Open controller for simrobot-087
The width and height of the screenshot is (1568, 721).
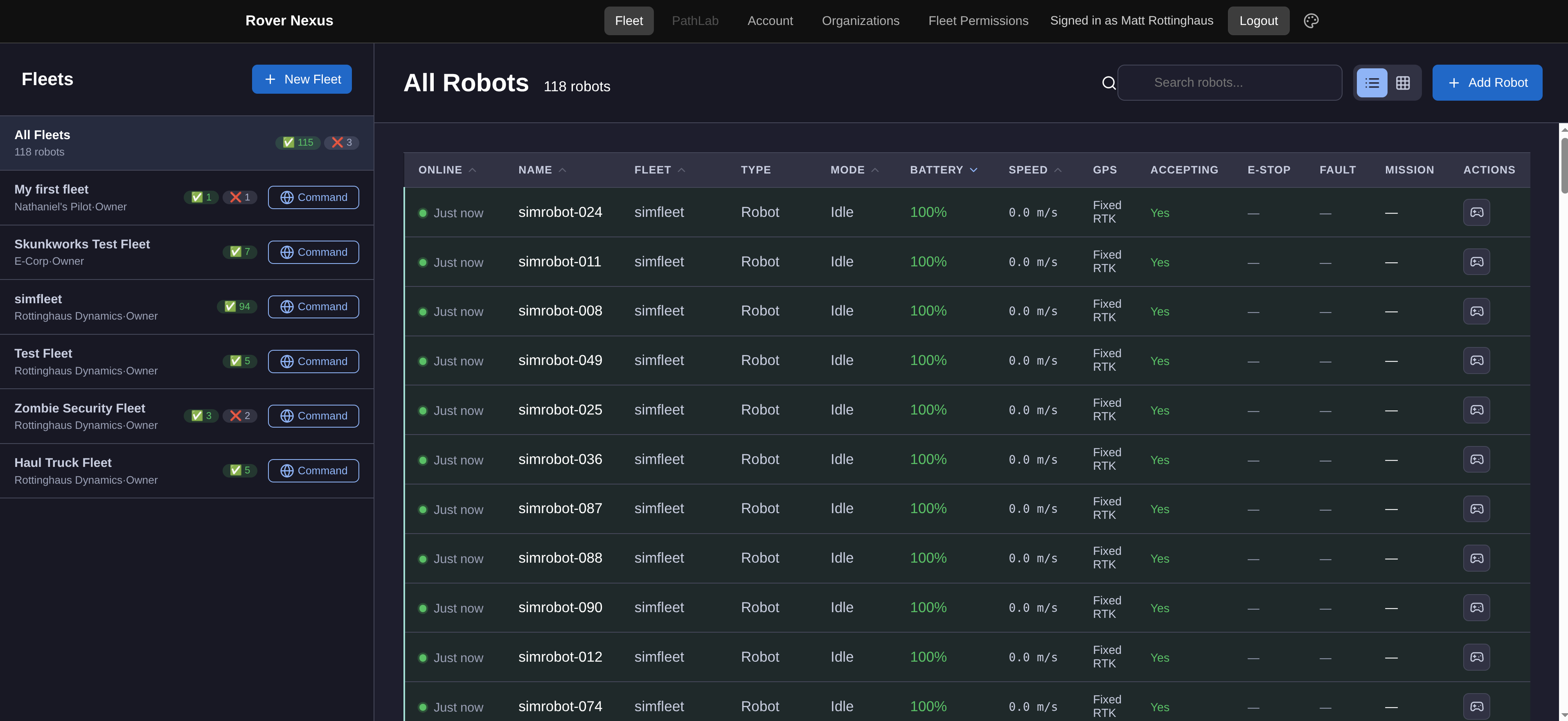(x=1477, y=509)
